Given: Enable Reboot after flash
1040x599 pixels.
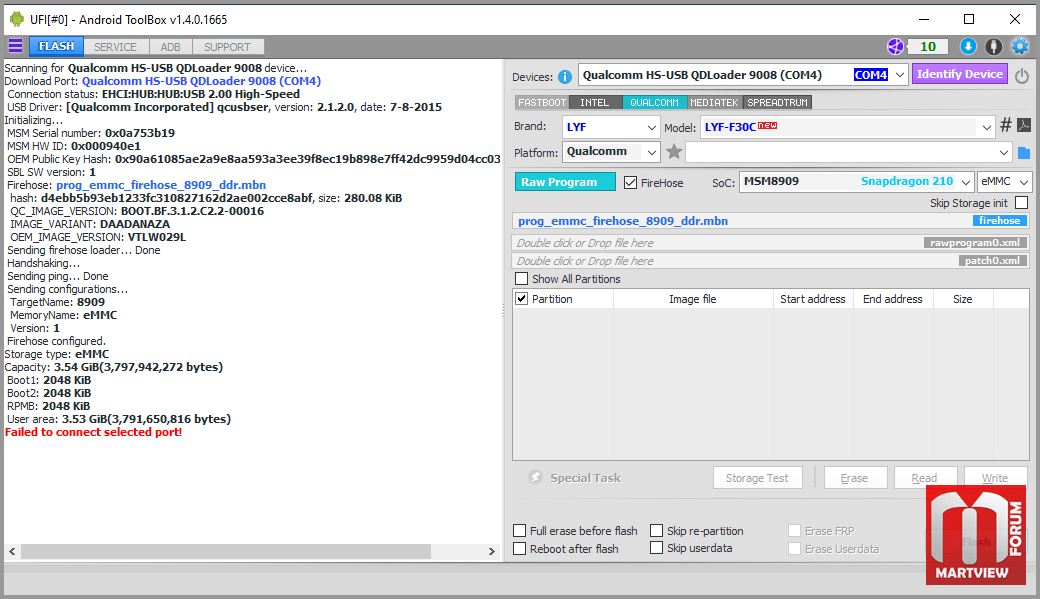Looking at the screenshot, I should [x=520, y=549].
